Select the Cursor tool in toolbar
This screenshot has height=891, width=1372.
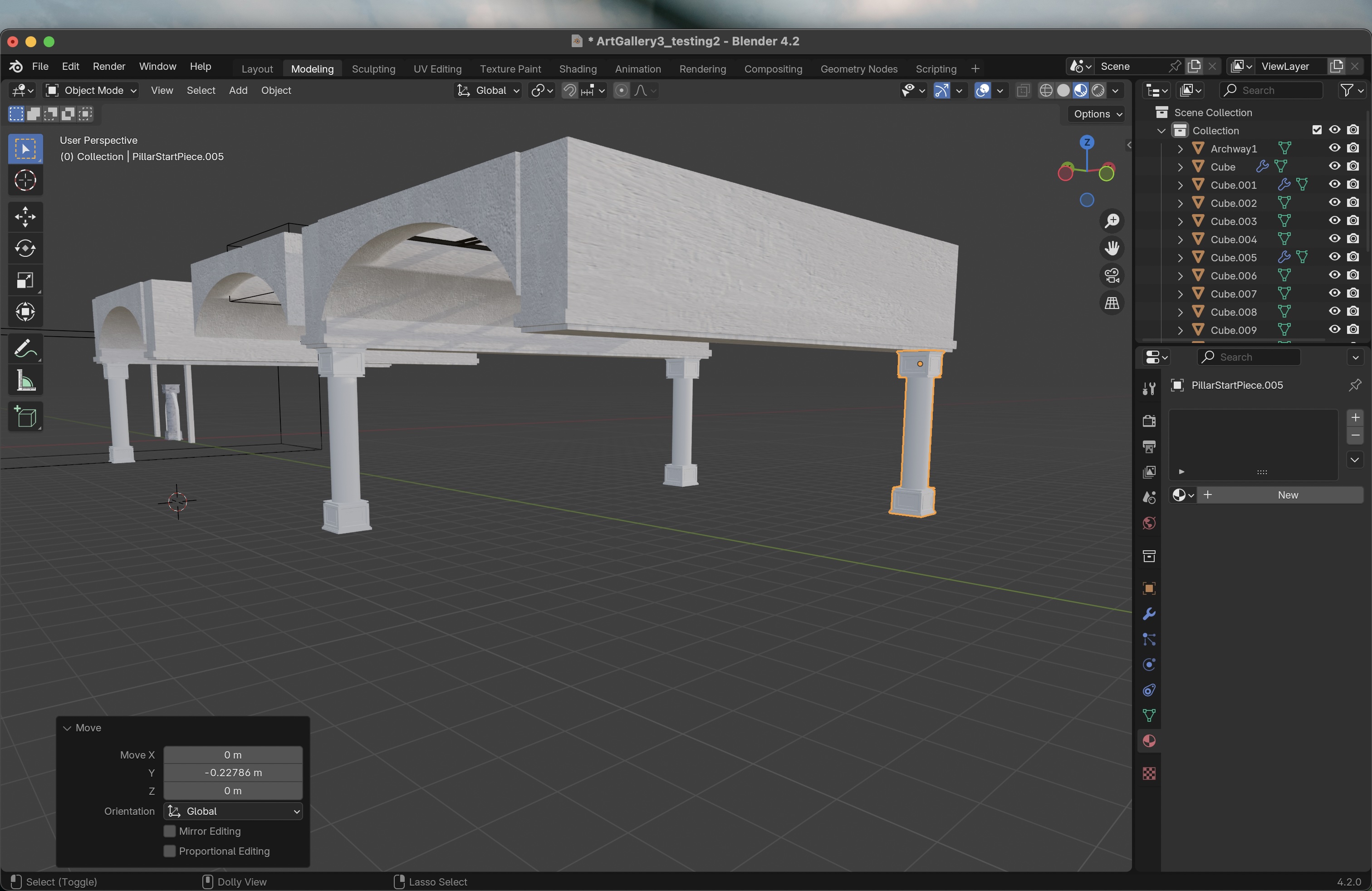pyautogui.click(x=25, y=181)
